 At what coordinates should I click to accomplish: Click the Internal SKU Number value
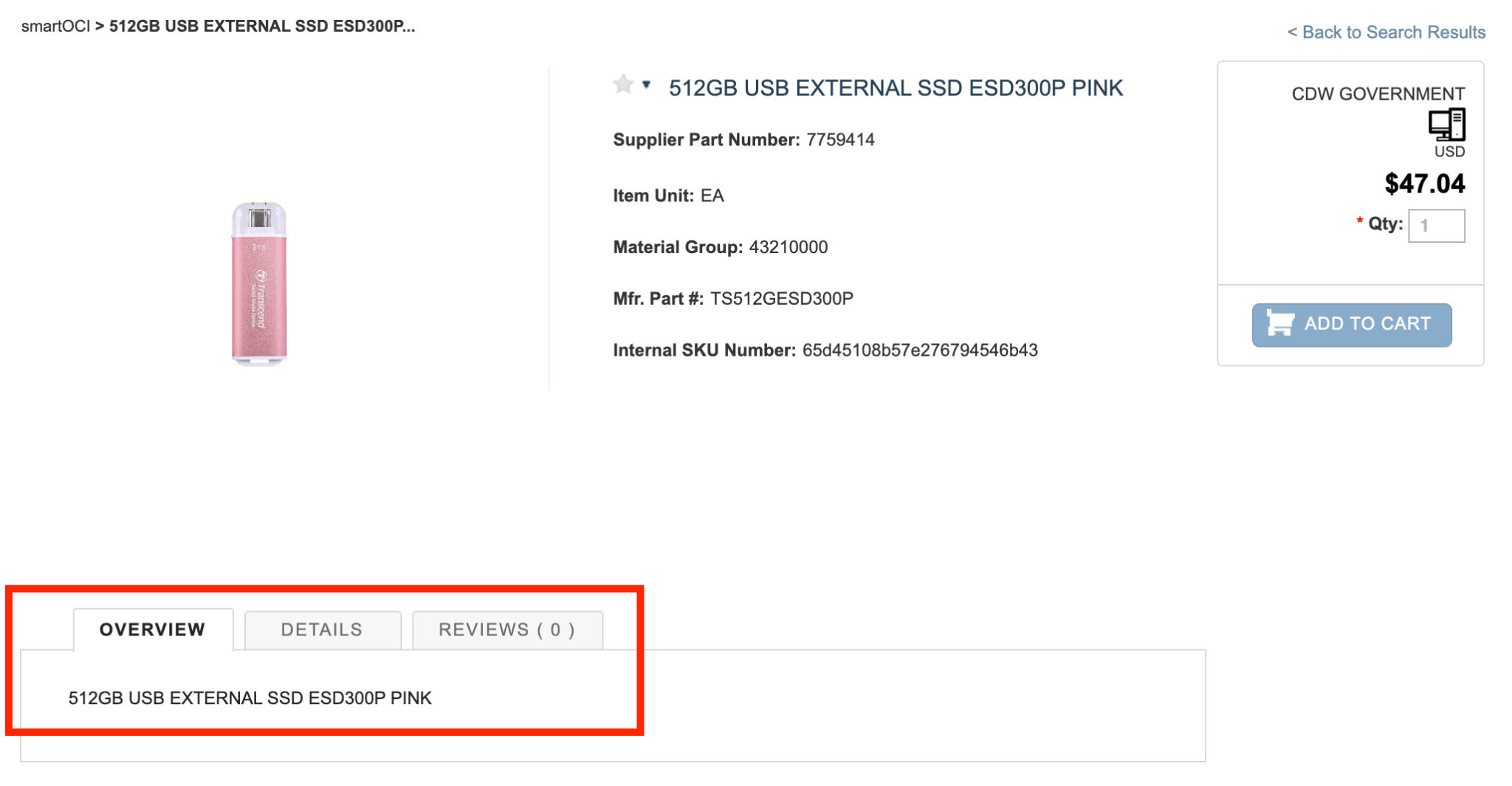coord(920,351)
